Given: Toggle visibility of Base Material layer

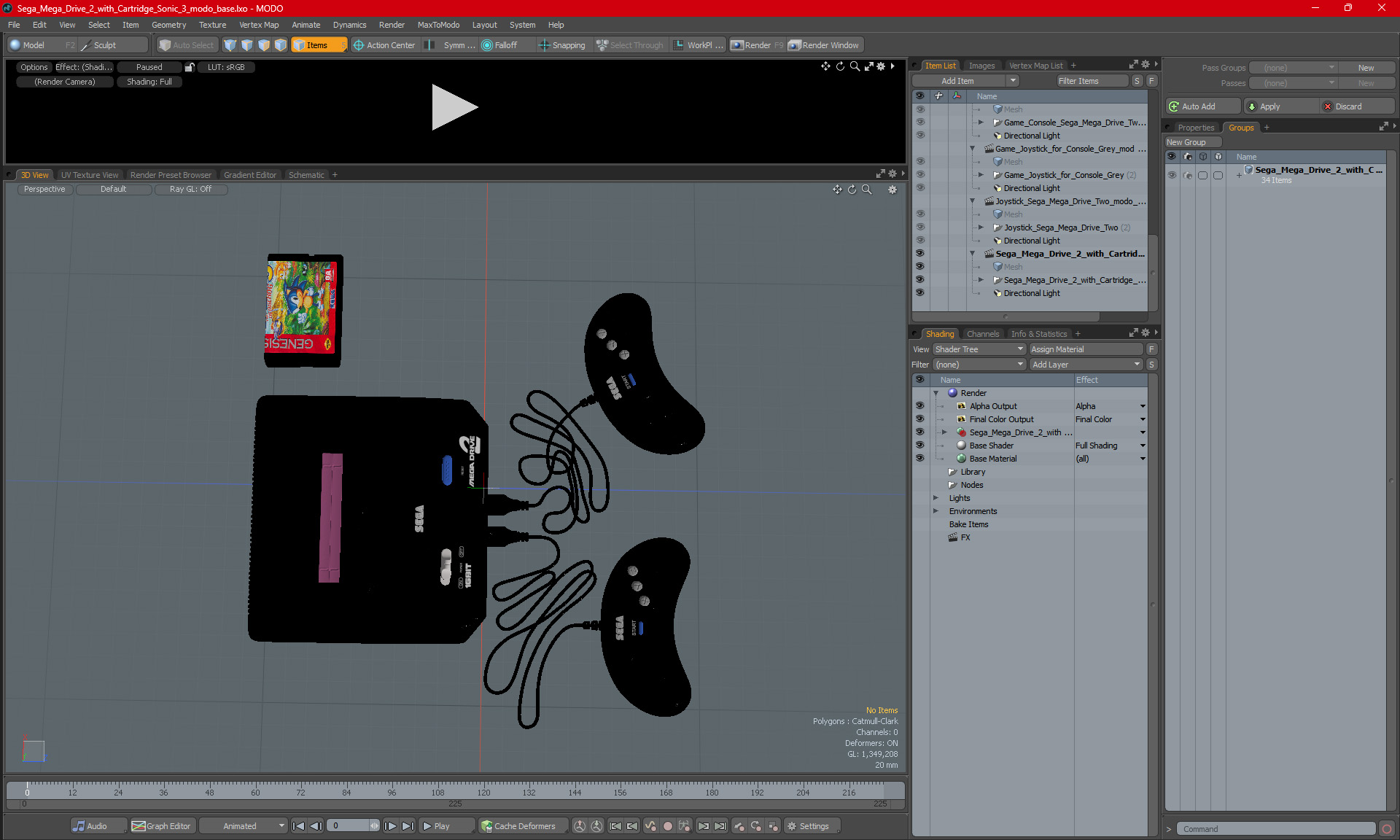Looking at the screenshot, I should tap(919, 459).
